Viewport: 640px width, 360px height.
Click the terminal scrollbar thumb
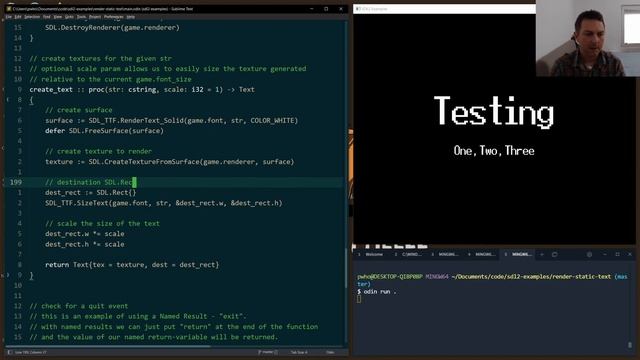click(x=629, y=345)
